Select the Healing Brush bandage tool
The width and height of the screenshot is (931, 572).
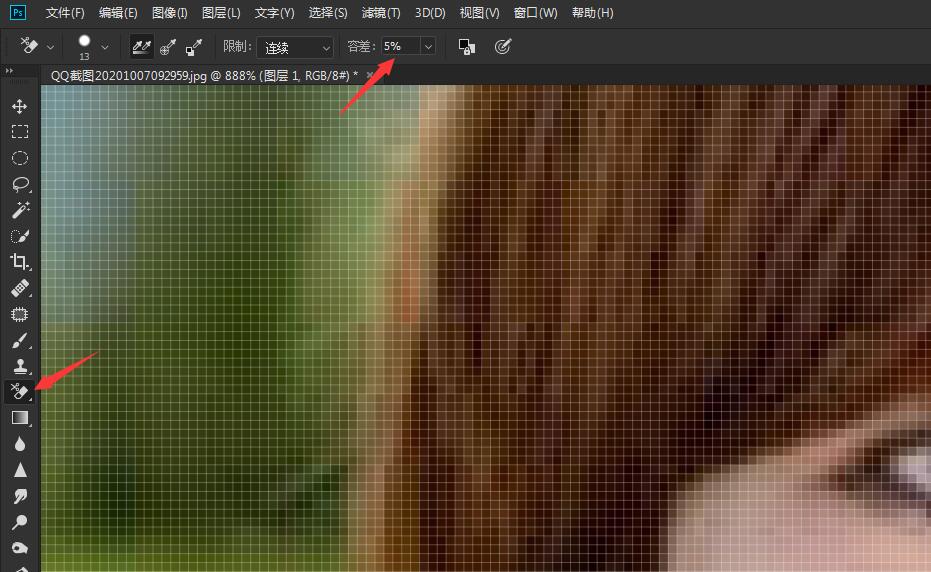pos(20,288)
